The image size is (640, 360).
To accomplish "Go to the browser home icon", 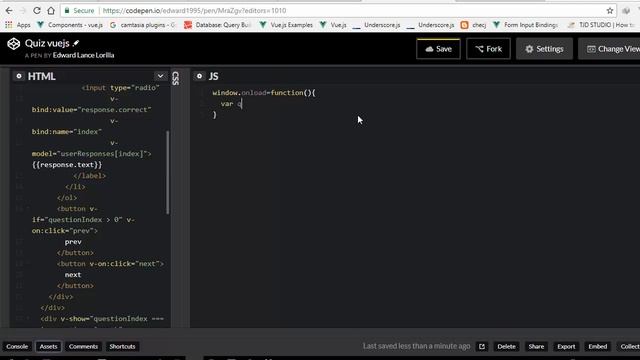I will pos(51,10).
